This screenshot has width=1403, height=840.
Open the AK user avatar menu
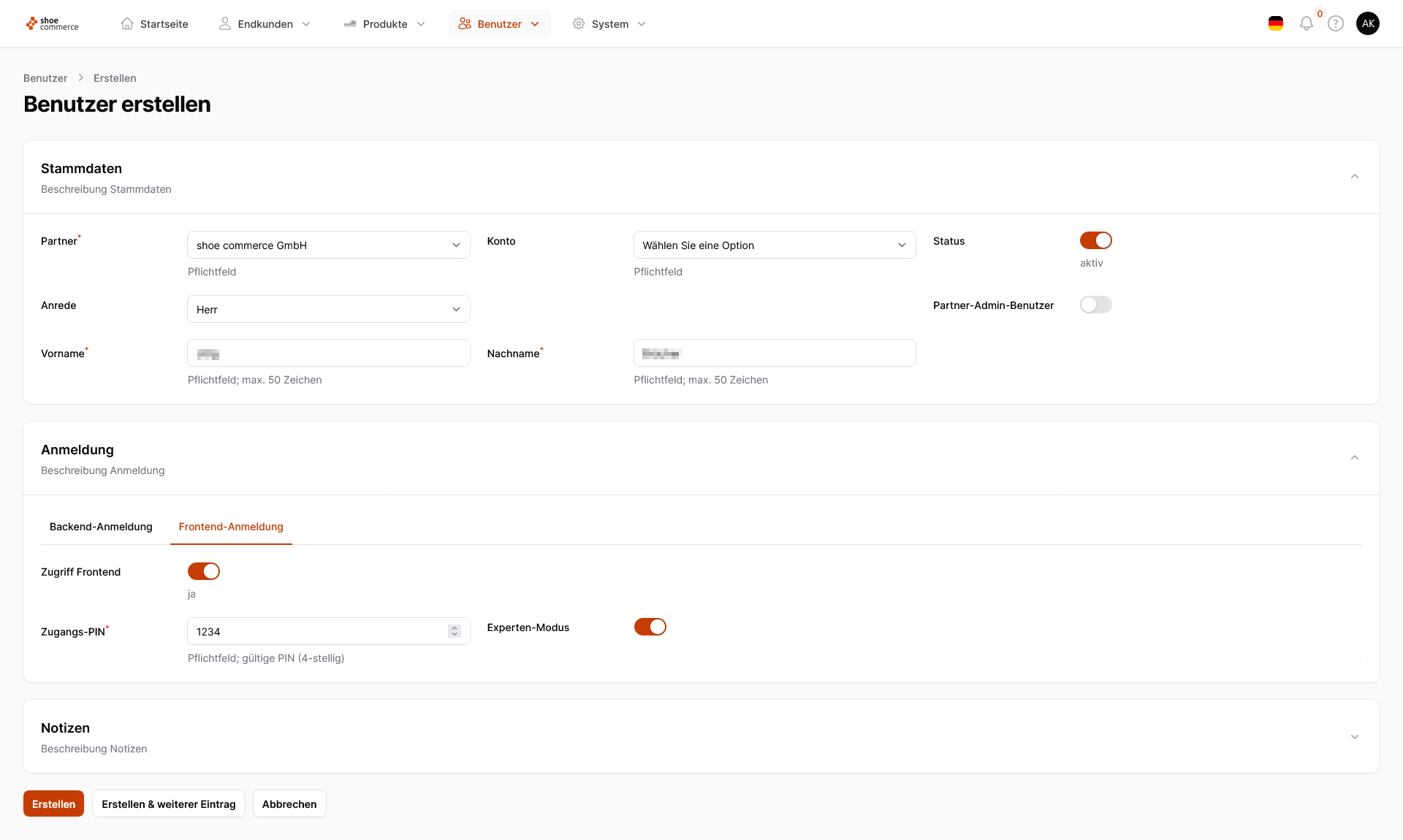(x=1367, y=24)
